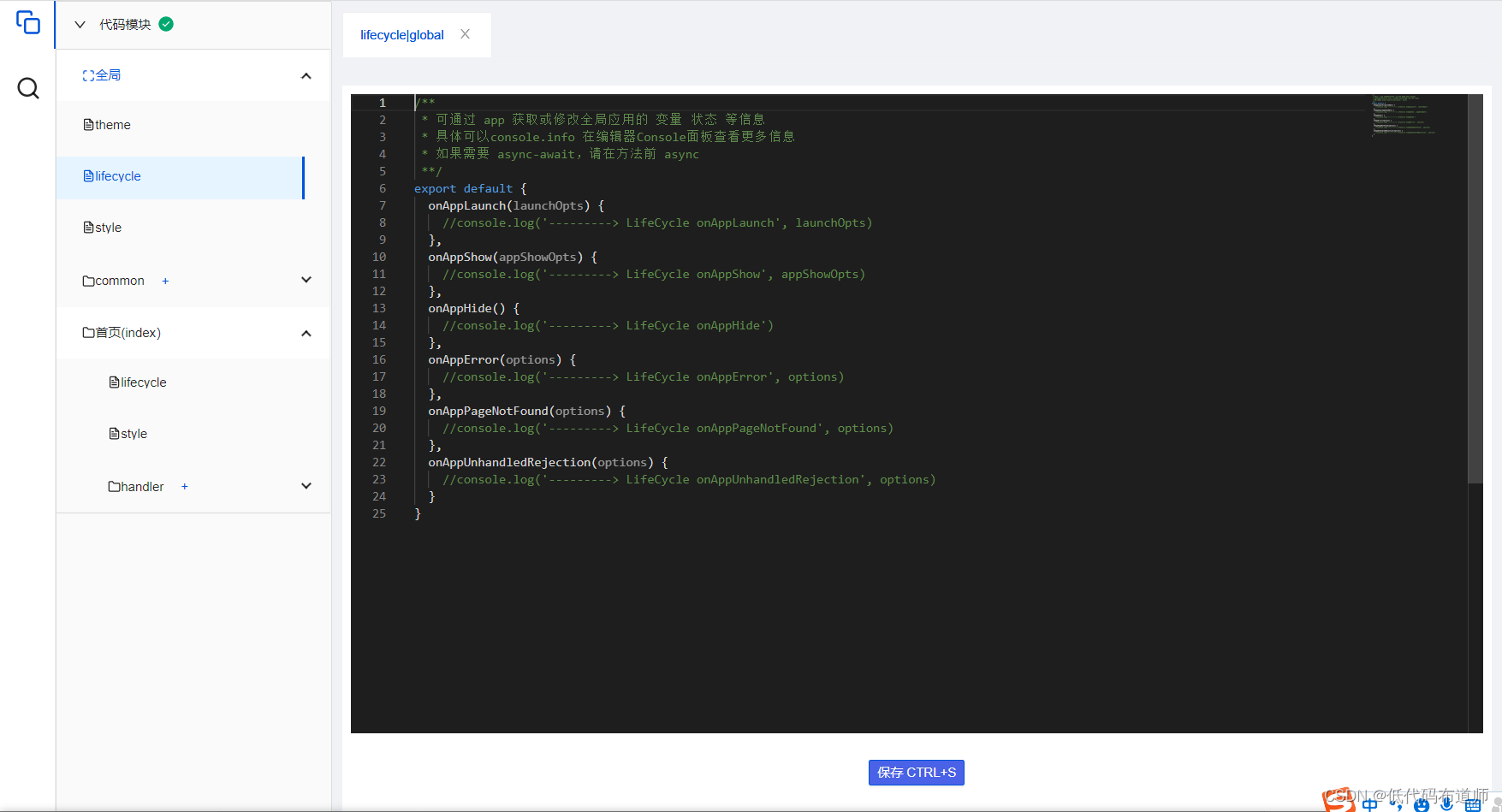Select the 全局 section label
This screenshot has width=1502, height=812.
coord(108,75)
